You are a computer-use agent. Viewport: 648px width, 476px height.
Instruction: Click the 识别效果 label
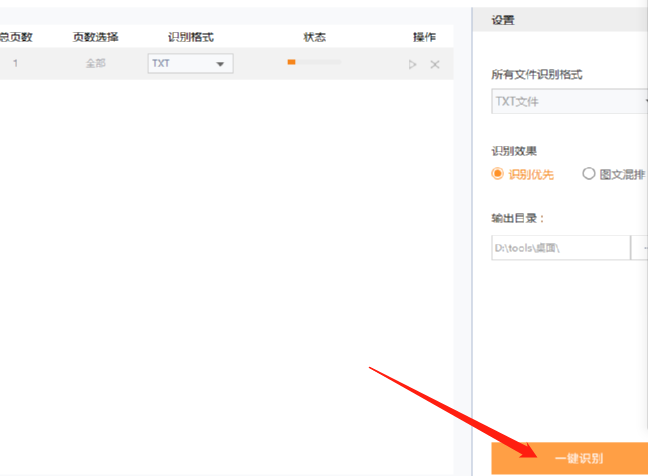(514, 151)
